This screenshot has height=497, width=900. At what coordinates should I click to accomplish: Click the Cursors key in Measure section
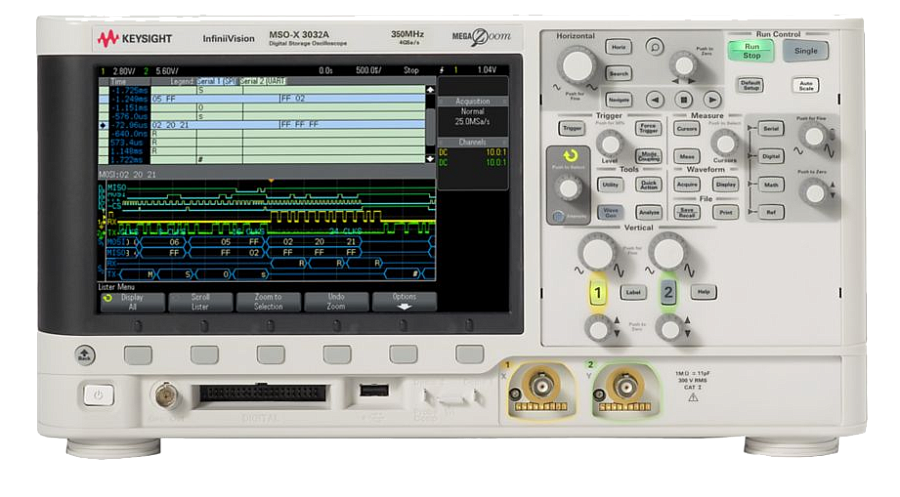click(687, 129)
